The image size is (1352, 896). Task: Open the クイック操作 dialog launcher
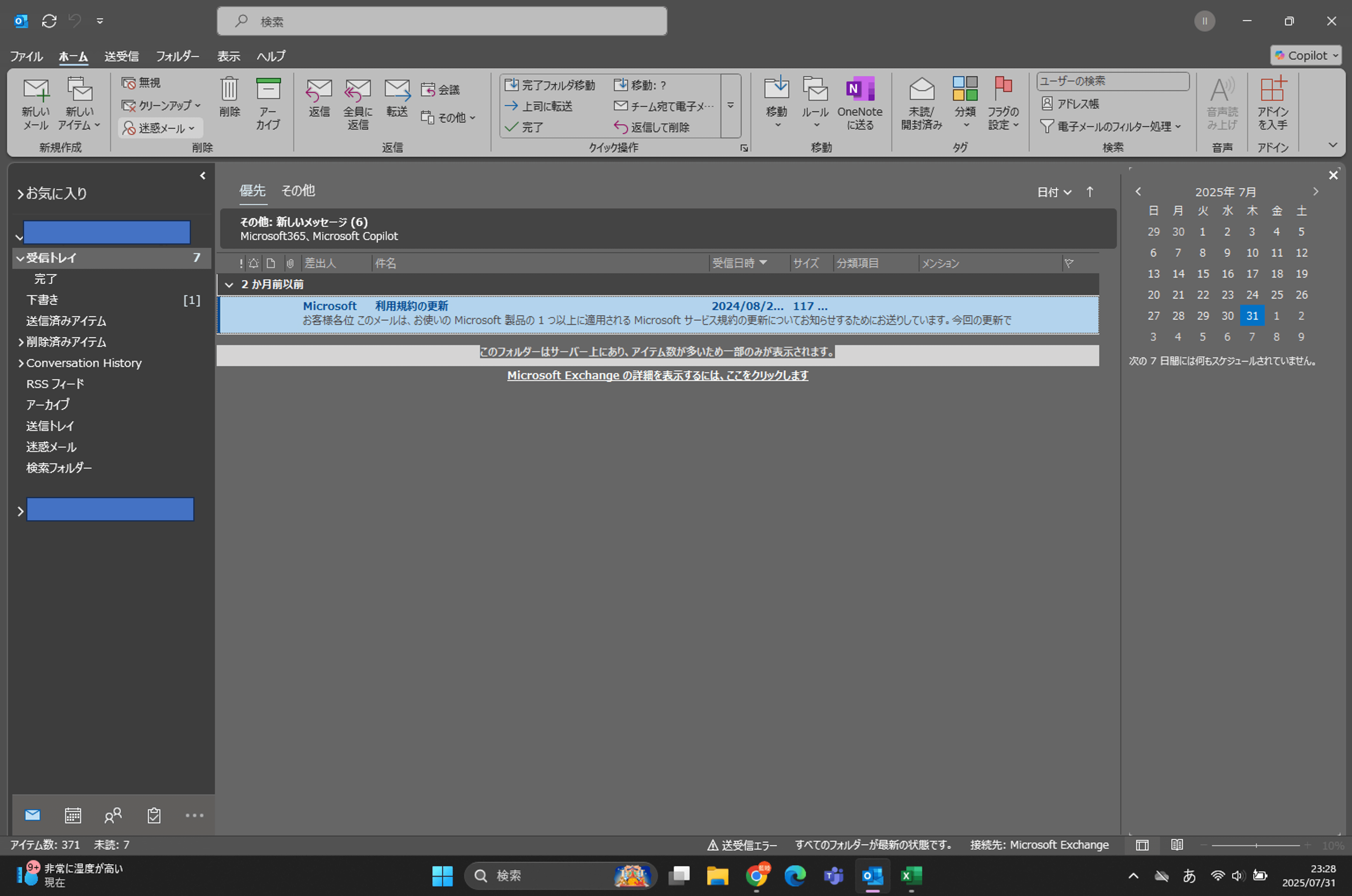point(744,148)
